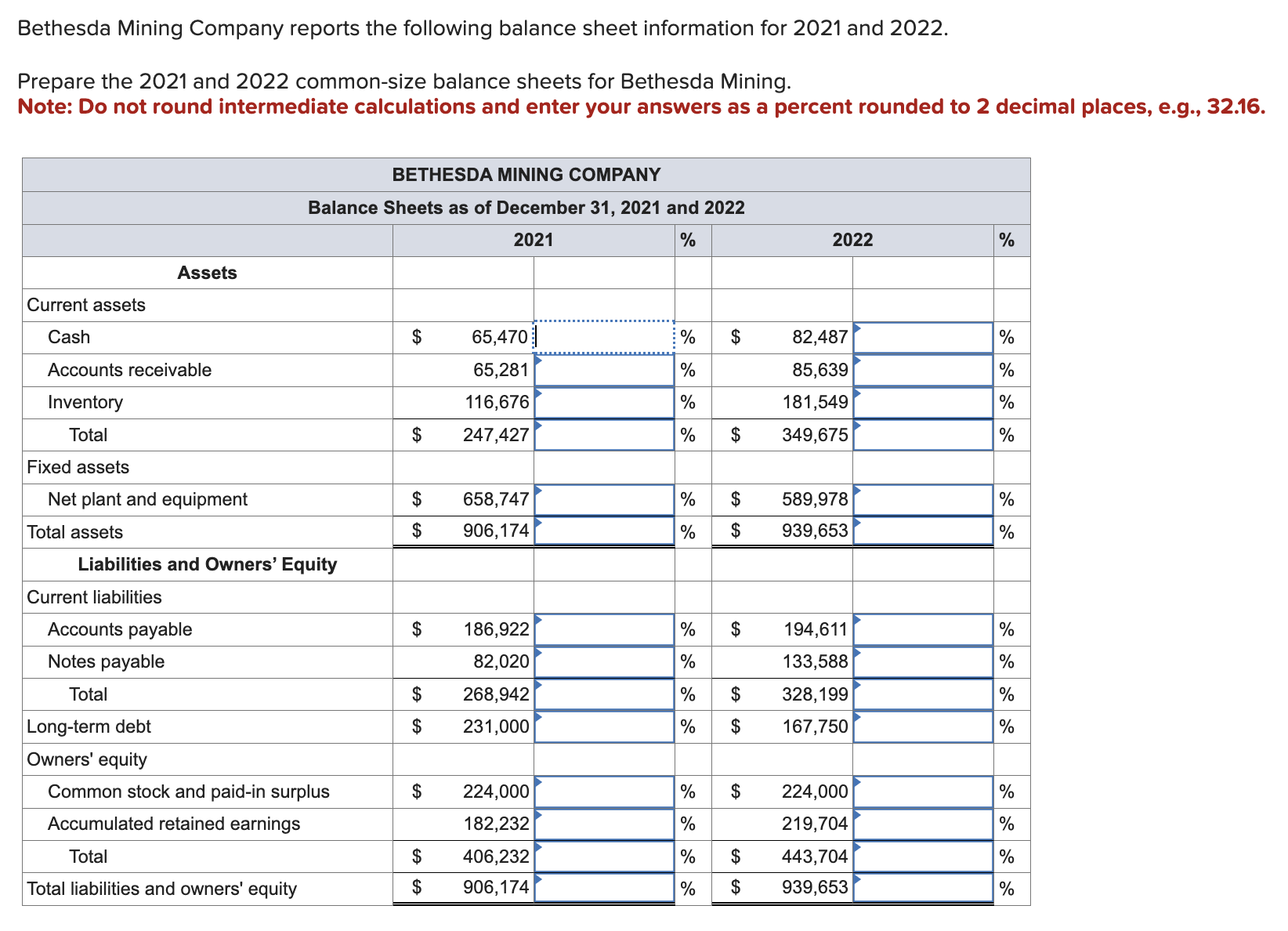The width and height of the screenshot is (1288, 931).
Task: Click the 2021 Cash percent input field
Action: [x=604, y=338]
